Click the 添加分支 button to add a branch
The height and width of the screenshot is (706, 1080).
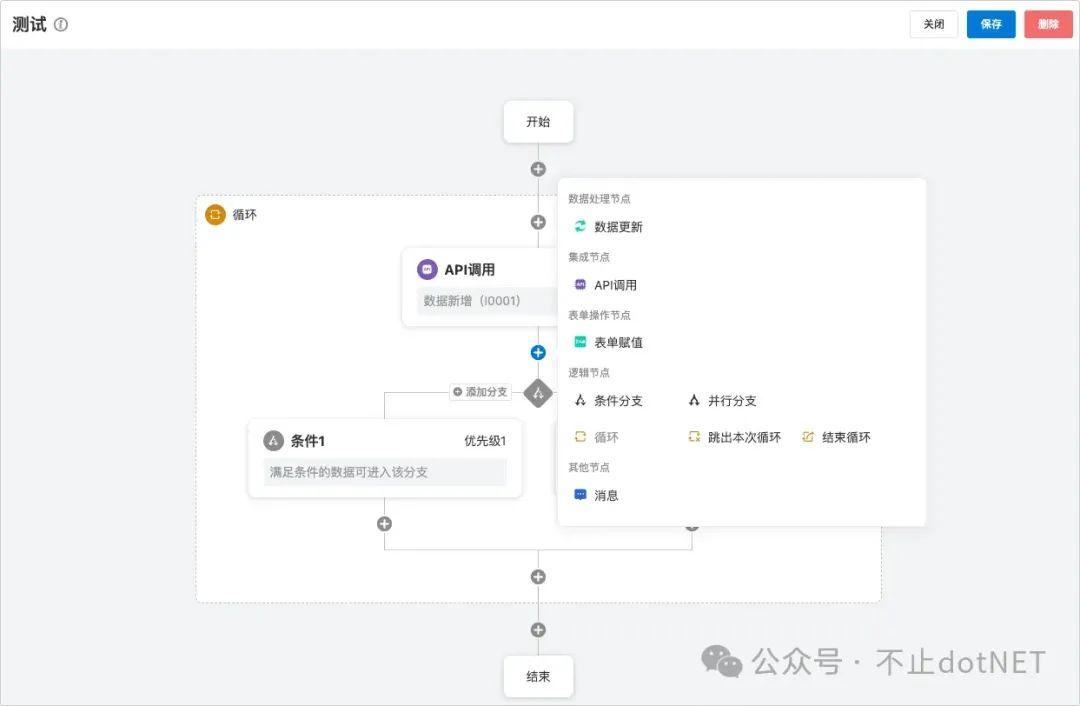(479, 392)
